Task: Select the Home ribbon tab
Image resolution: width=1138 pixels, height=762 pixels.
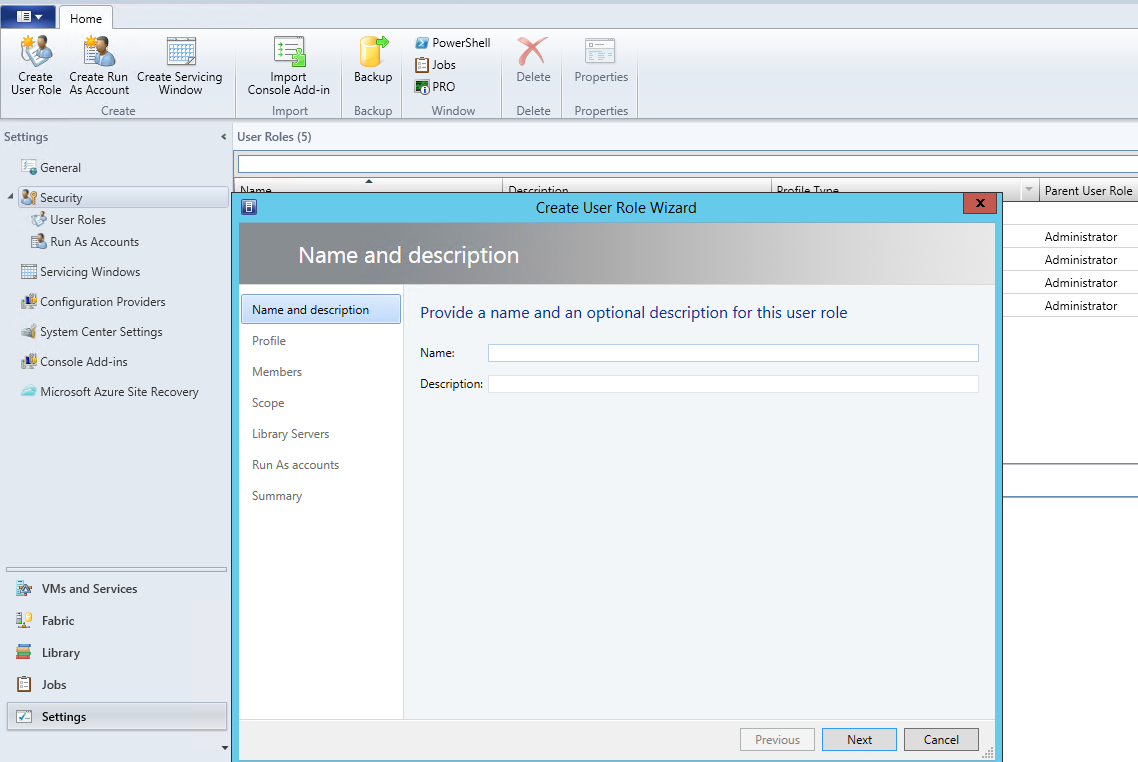Action: [86, 18]
